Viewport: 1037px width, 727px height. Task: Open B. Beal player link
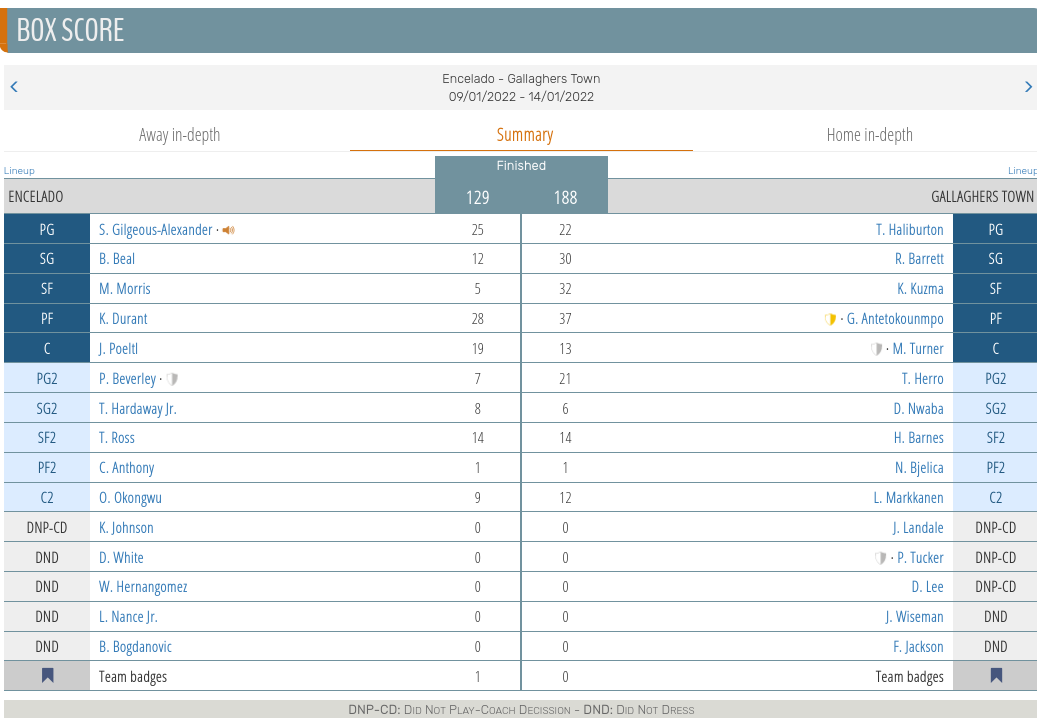(117, 259)
